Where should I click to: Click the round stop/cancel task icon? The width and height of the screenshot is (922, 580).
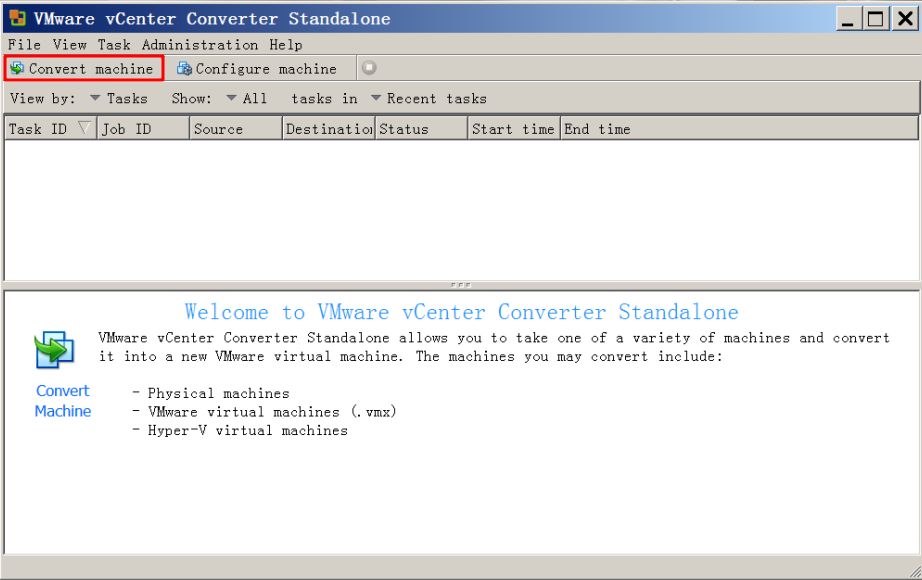coord(369,68)
